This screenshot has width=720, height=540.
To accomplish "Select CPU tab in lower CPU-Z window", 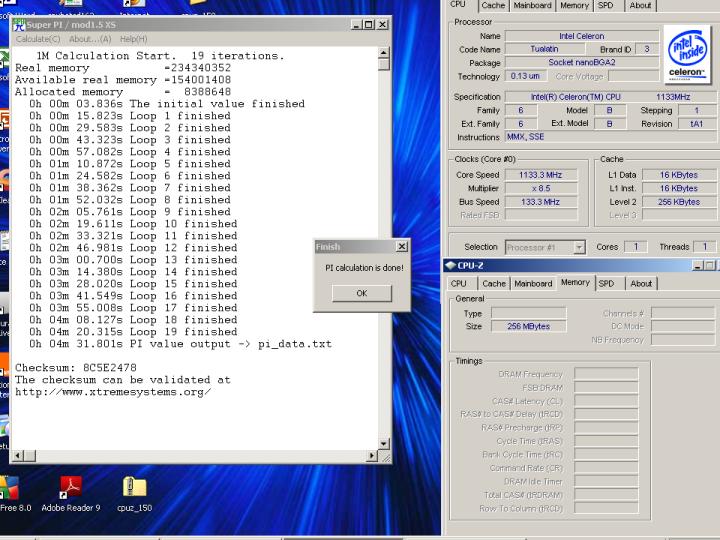I will 459,283.
